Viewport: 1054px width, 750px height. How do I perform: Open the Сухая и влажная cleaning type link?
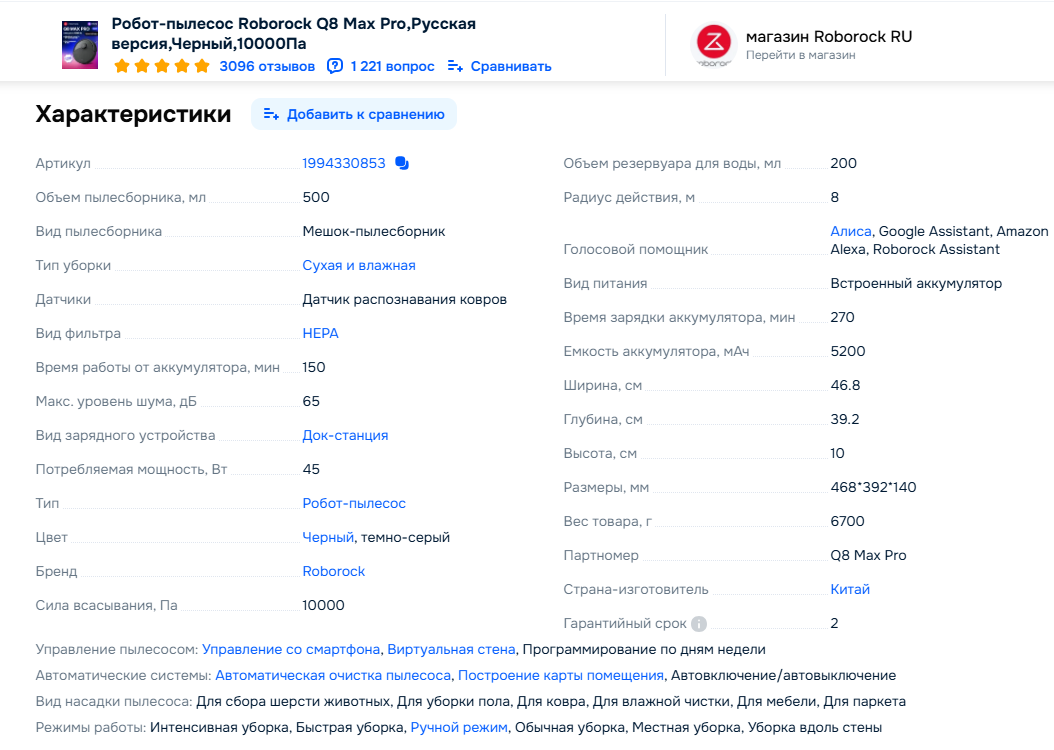pos(359,266)
